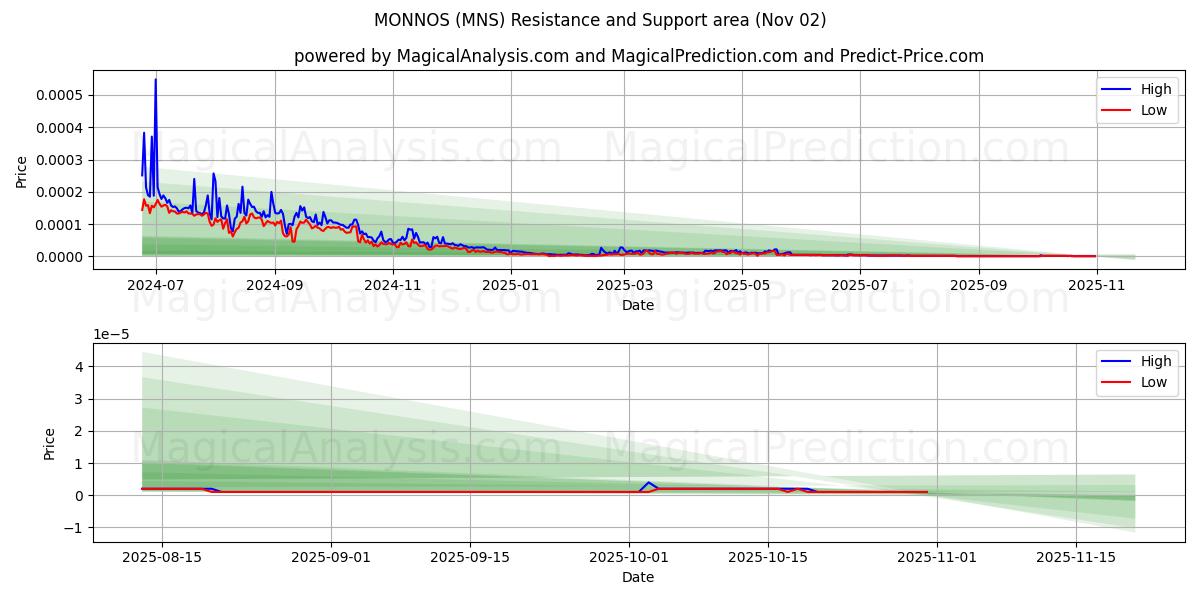Click the '2025-11-01' tick label
1200x600 pixels.
[x=937, y=557]
